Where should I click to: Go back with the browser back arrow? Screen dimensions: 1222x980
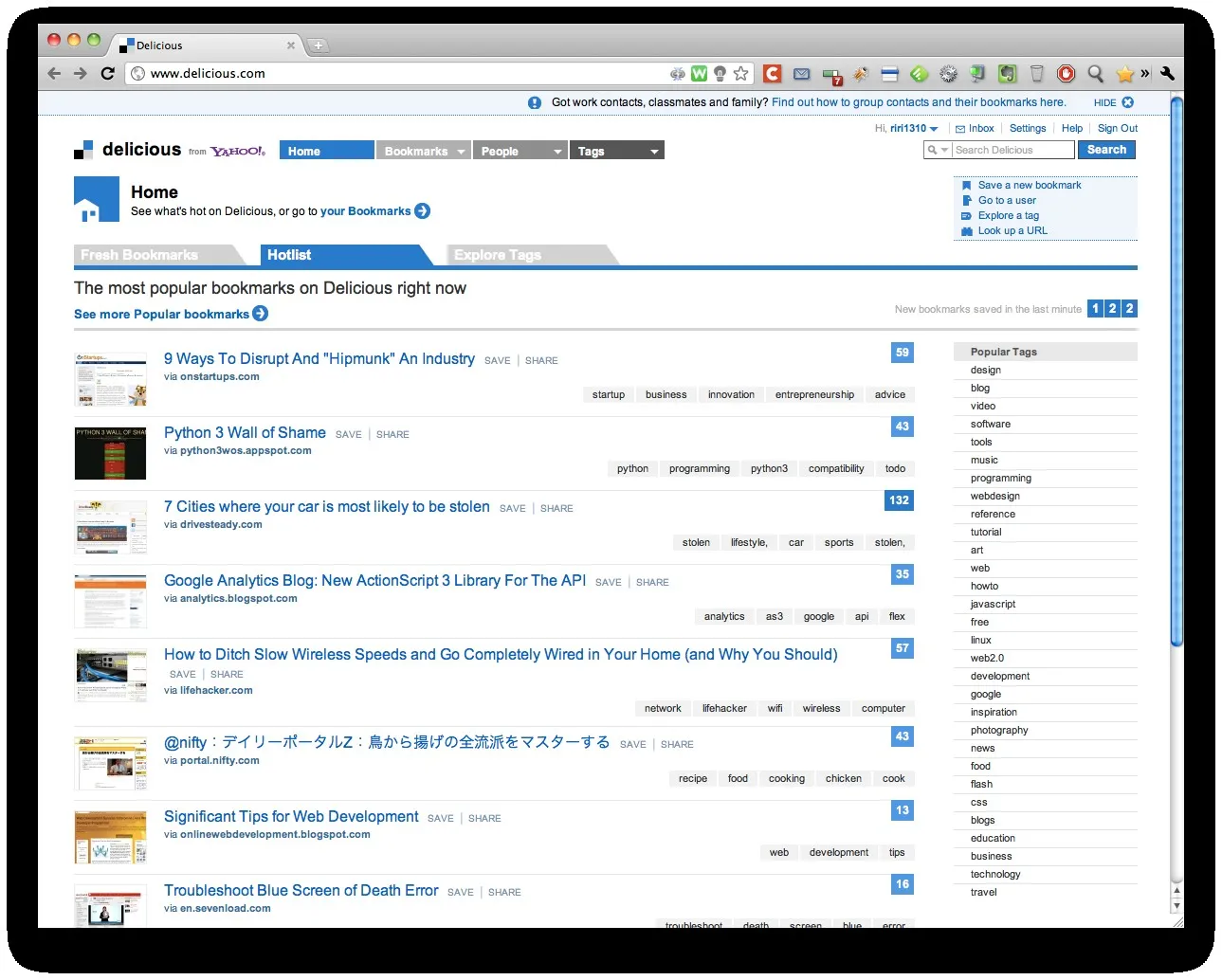(x=54, y=73)
